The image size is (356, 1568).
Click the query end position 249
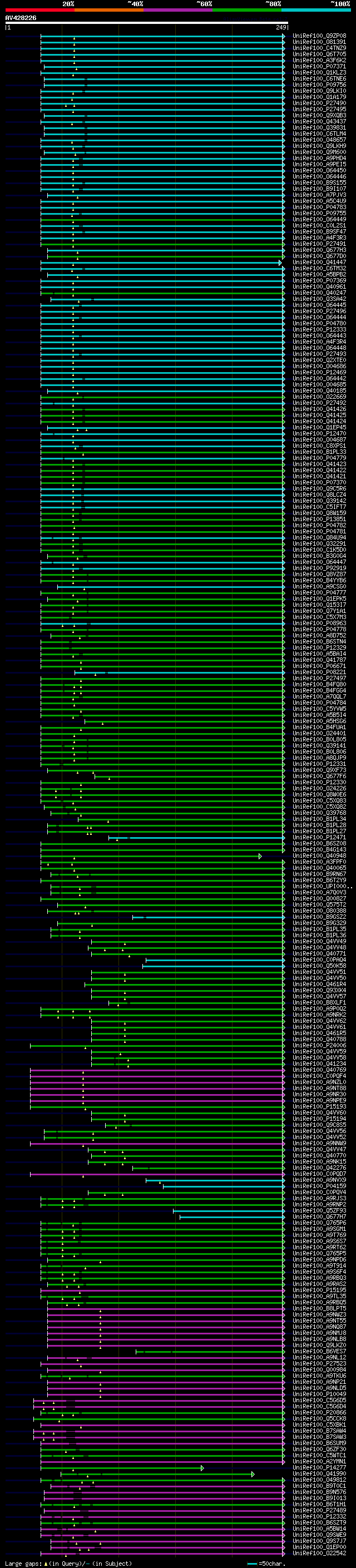(x=281, y=27)
